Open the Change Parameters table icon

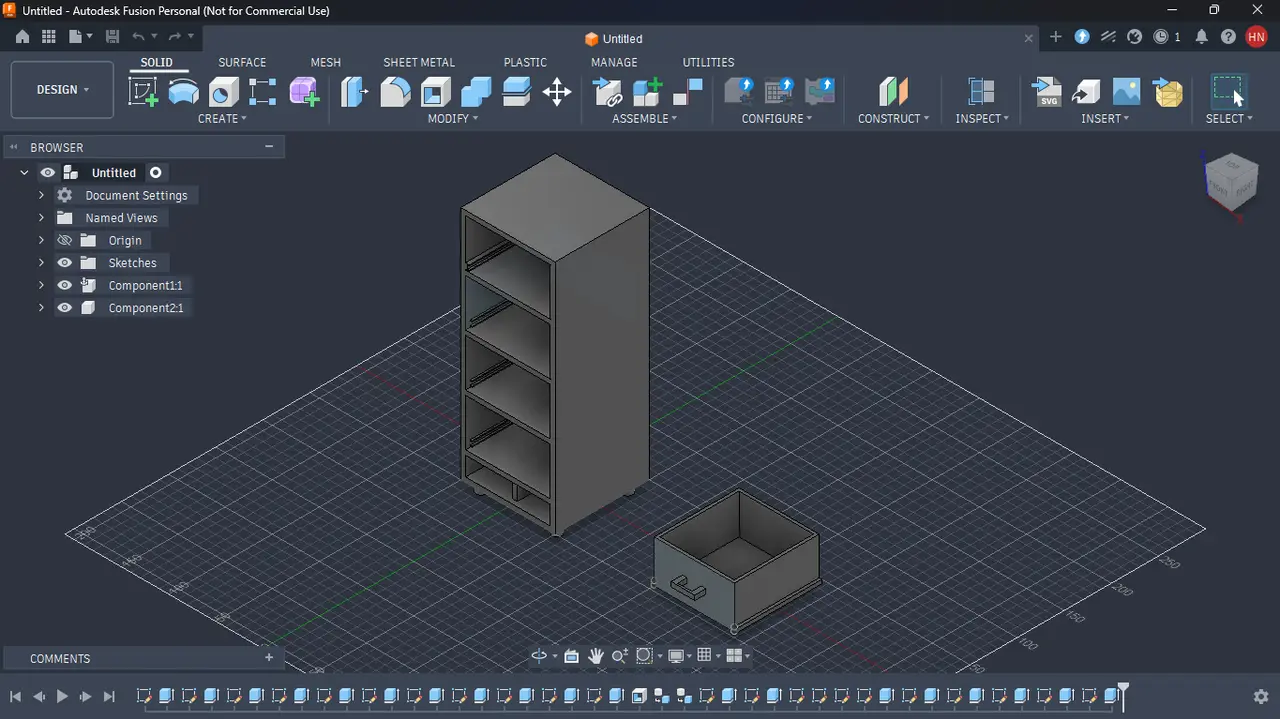click(x=779, y=92)
